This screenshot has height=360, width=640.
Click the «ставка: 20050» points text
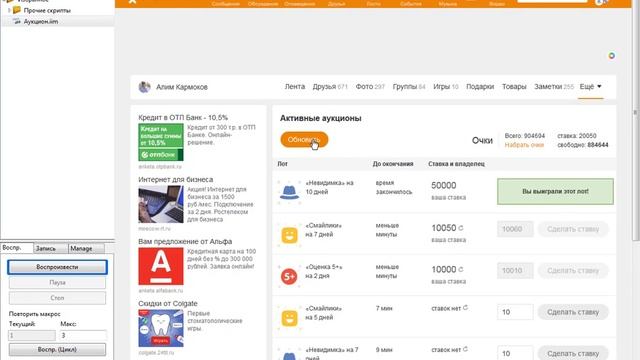(x=577, y=136)
